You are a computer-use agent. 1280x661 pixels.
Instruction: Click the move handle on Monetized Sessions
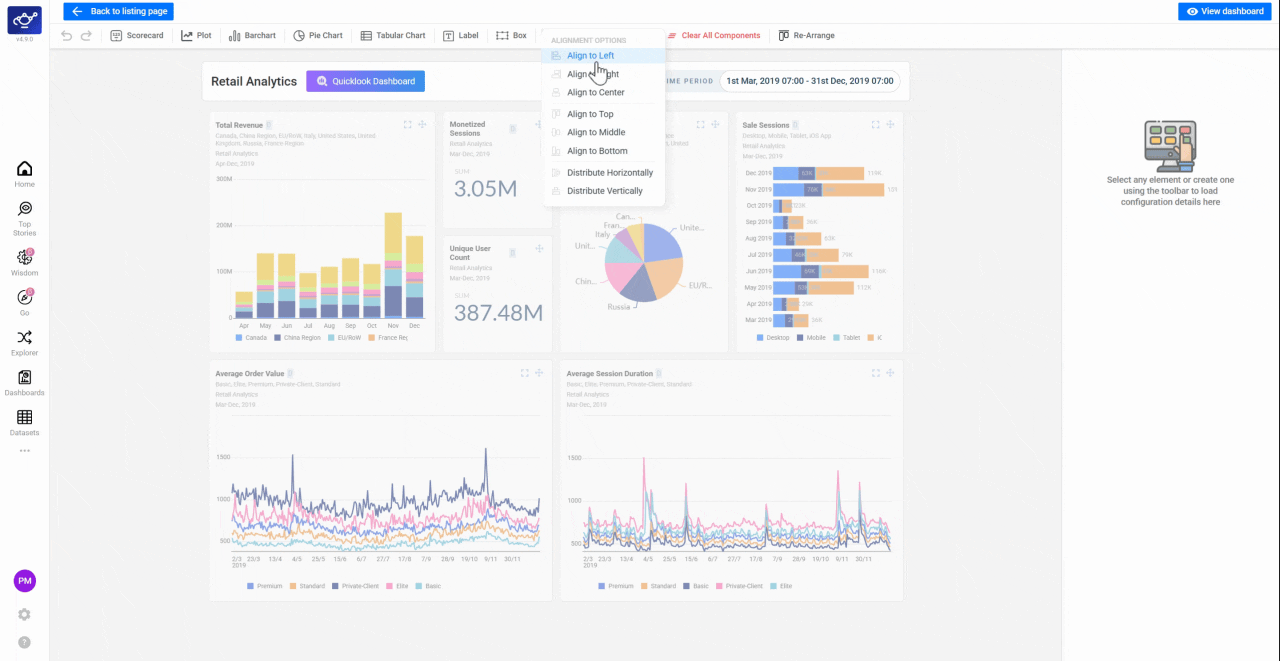538,125
